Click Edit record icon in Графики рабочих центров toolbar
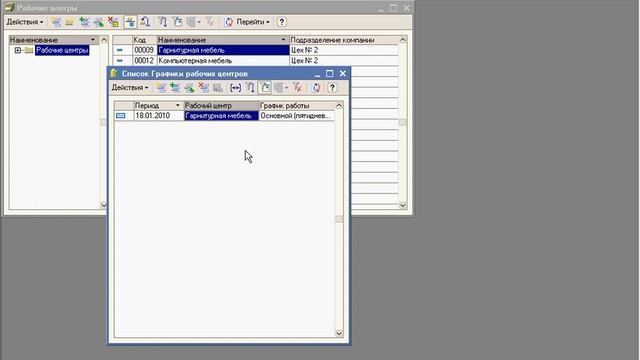640x360 pixels. (189, 88)
